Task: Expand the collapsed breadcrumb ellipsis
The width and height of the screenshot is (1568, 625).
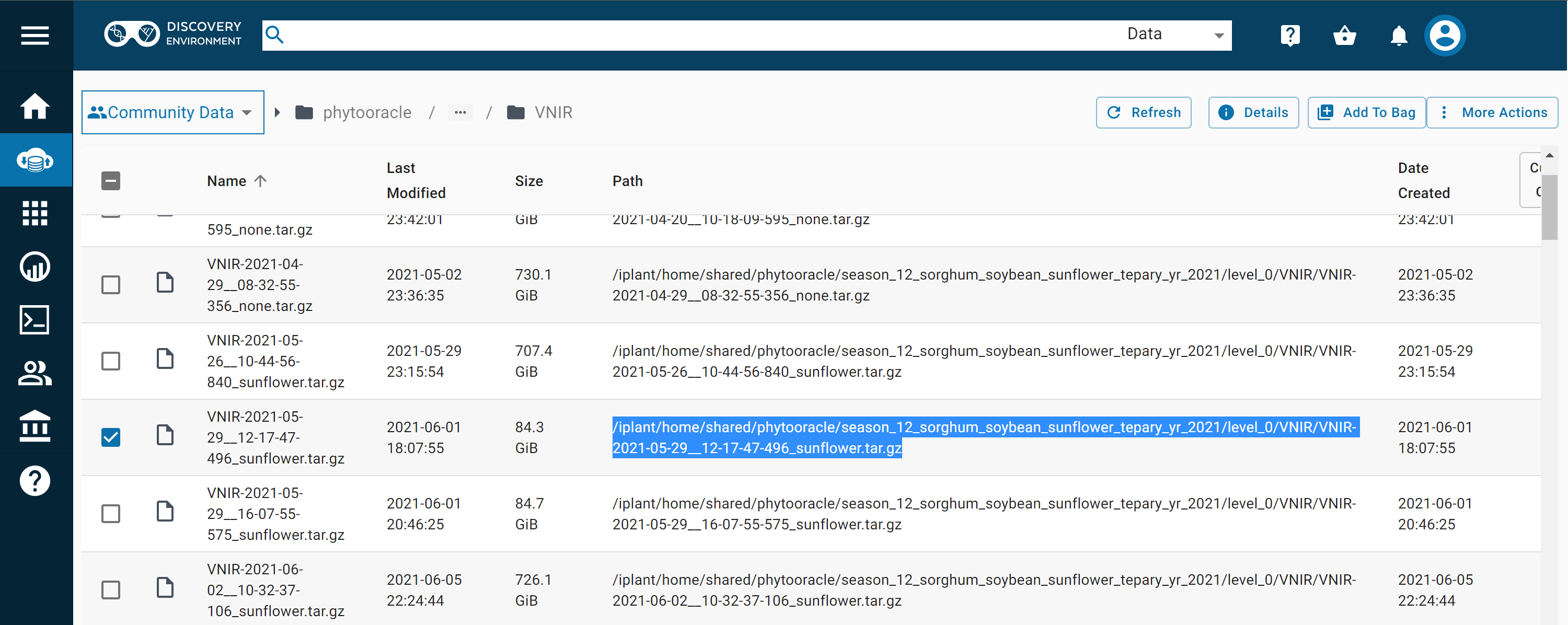Action: click(460, 112)
